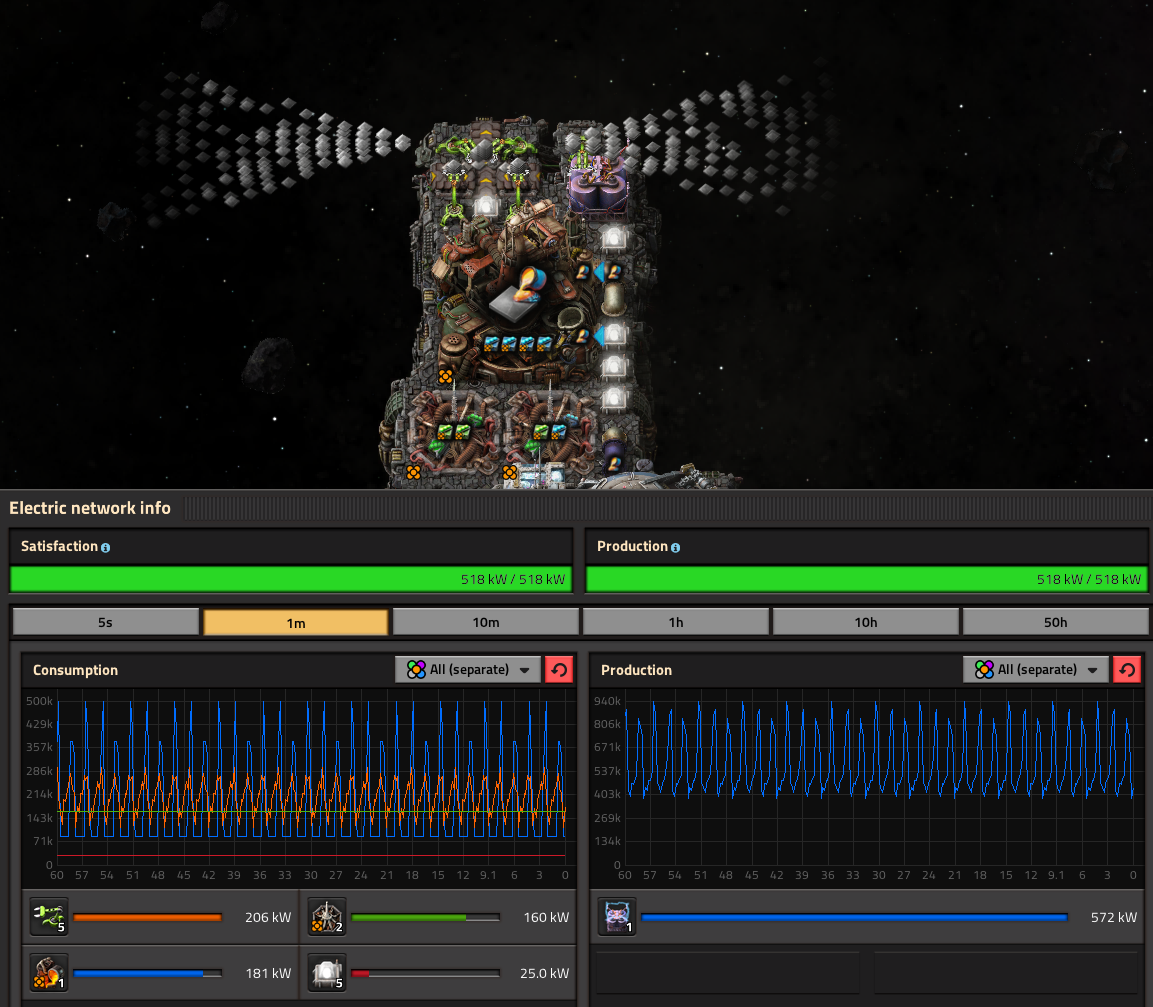
Task: Click the 206 kW value
Action: click(x=268, y=917)
